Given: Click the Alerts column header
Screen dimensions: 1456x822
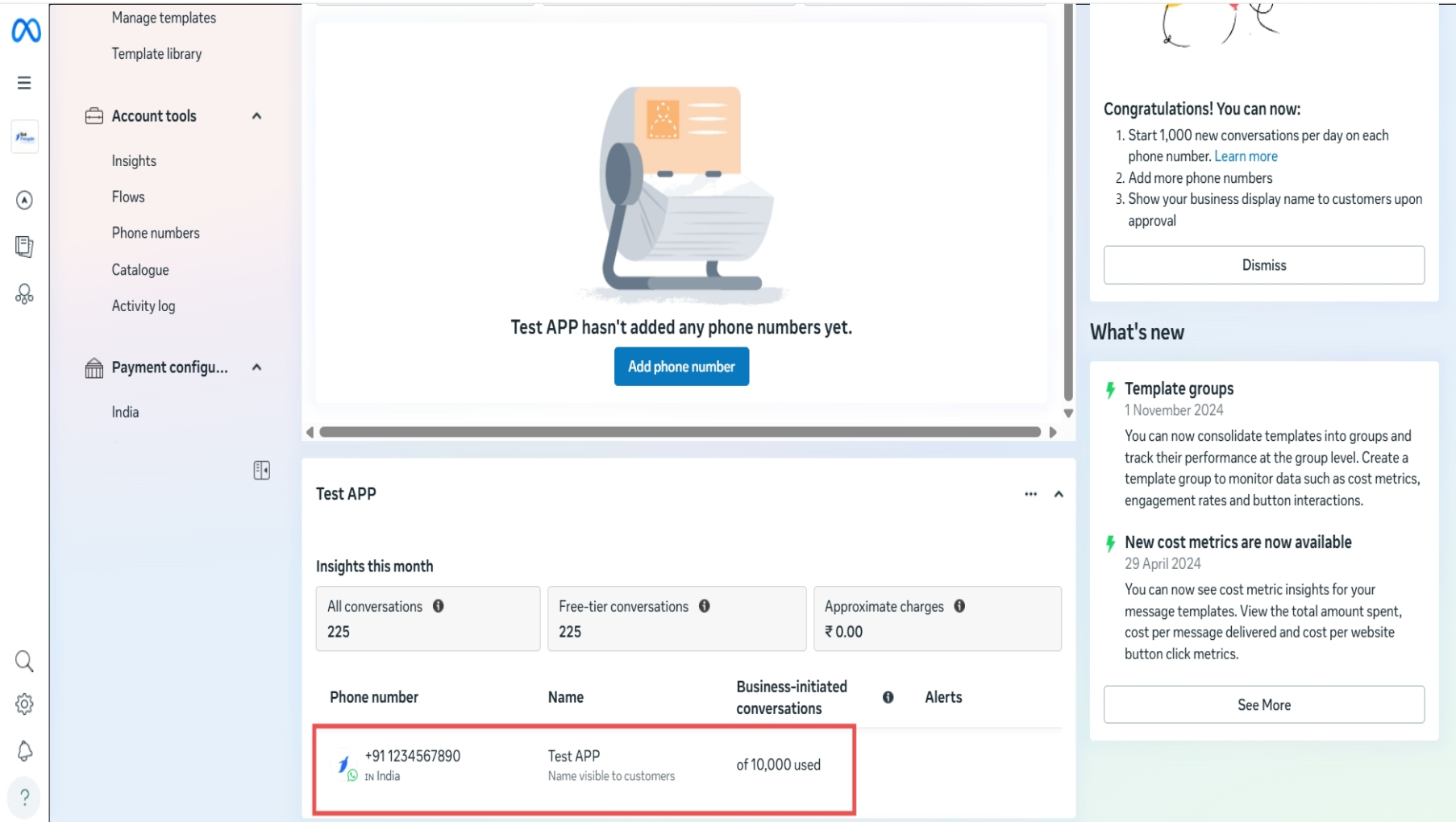Looking at the screenshot, I should coord(943,697).
